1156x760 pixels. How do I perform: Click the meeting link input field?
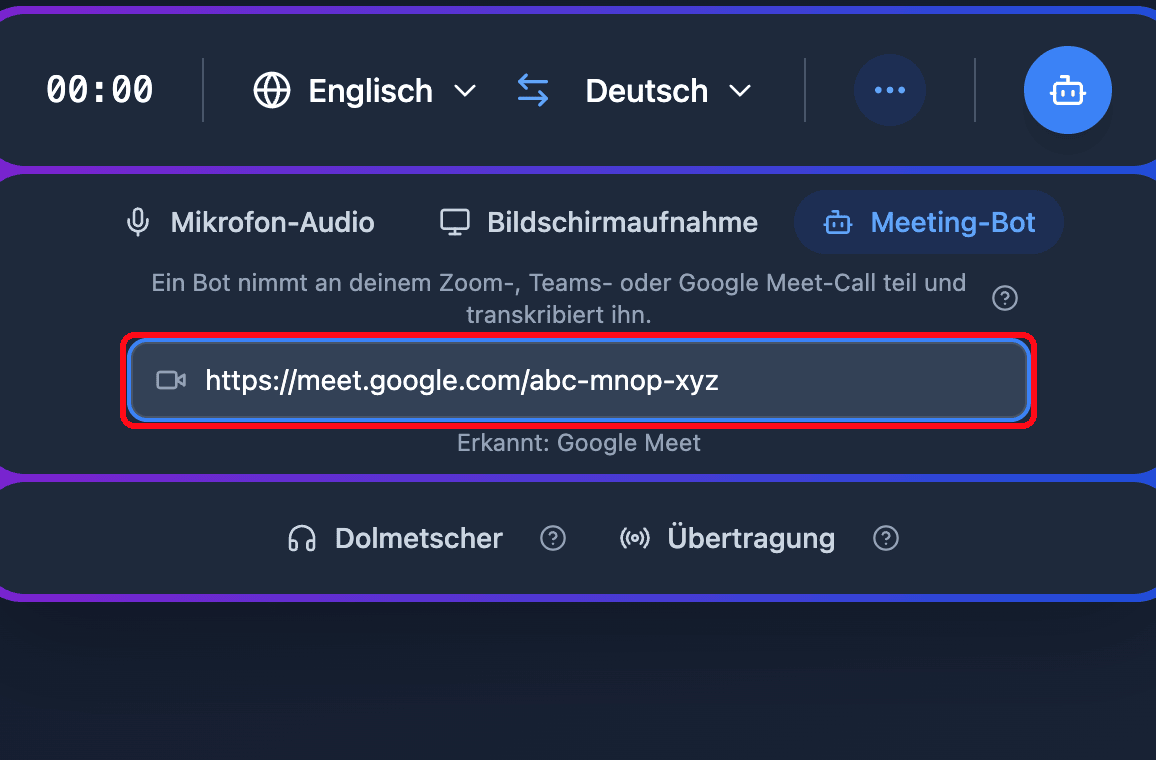[579, 380]
